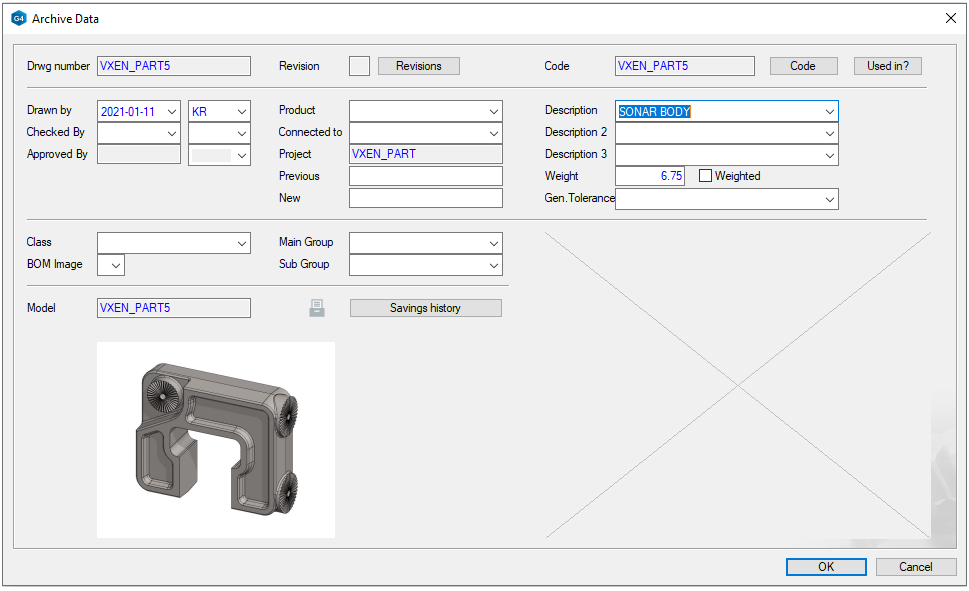The height and width of the screenshot is (591, 969).
Task: Expand the Main Group combo box
Action: tap(494, 243)
